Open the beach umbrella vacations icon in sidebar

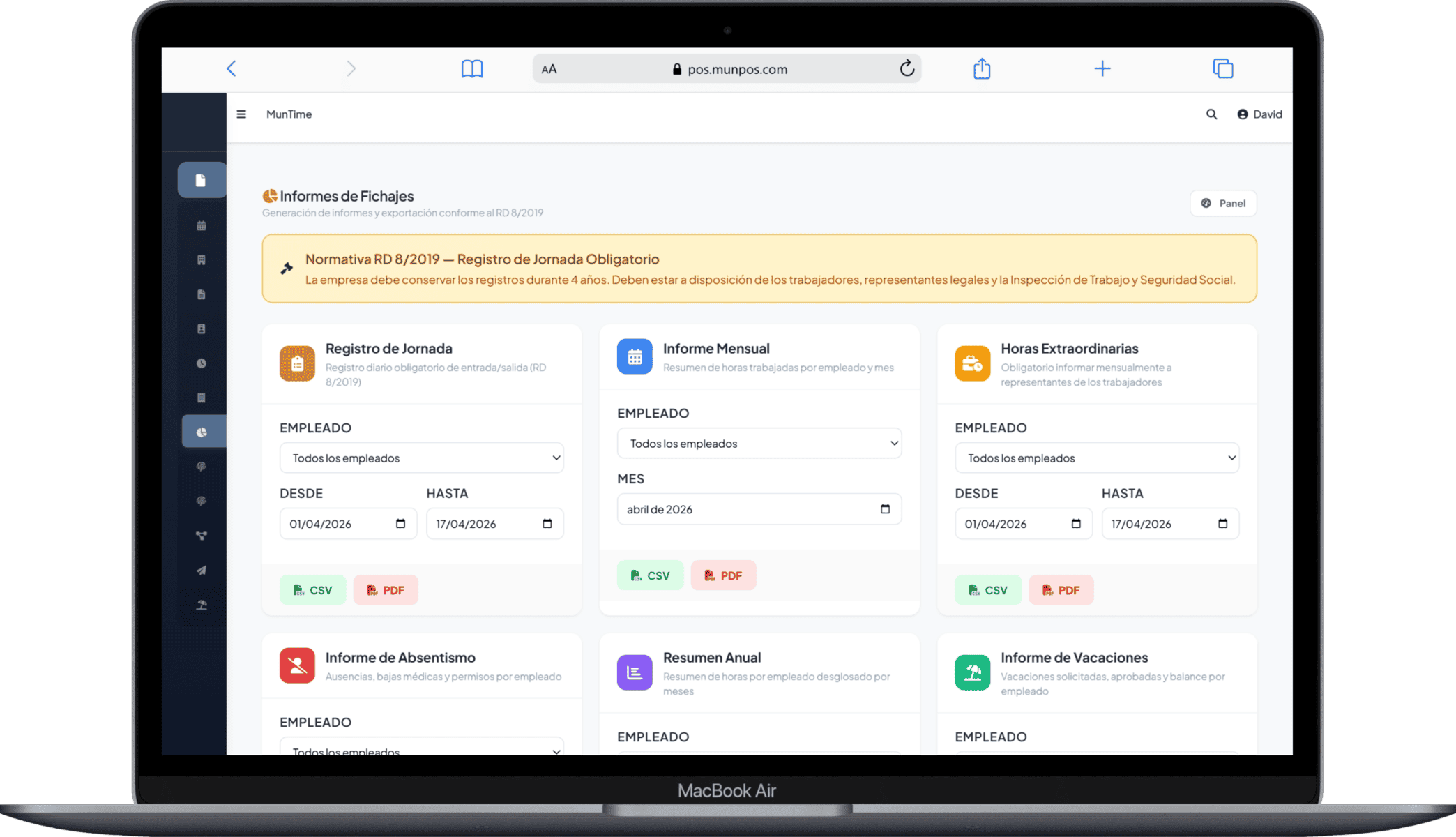202,605
